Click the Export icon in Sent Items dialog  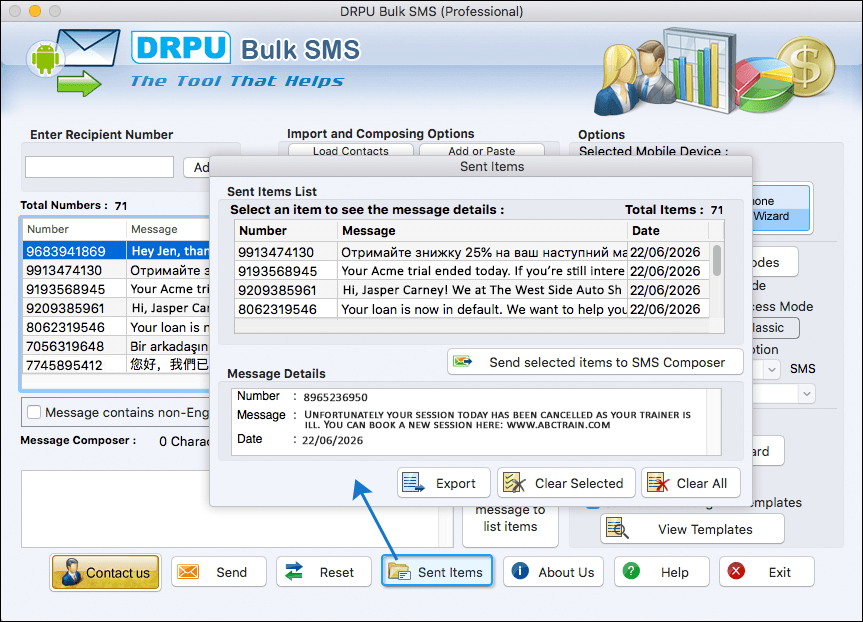pos(413,483)
